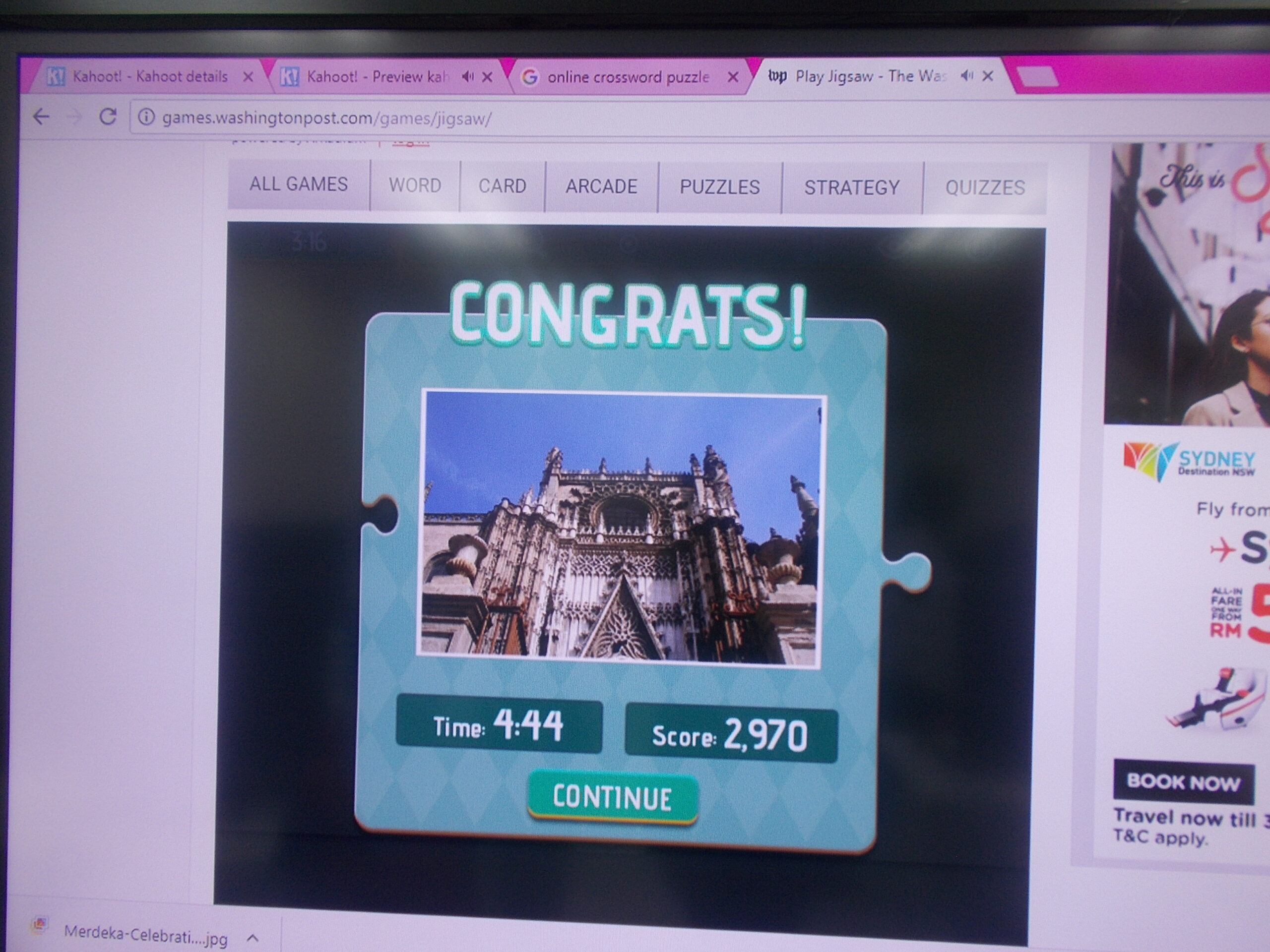Screen dimensions: 1270x952
Task: Open the Merdeka-Celebrati jpg download
Action: pos(145,935)
